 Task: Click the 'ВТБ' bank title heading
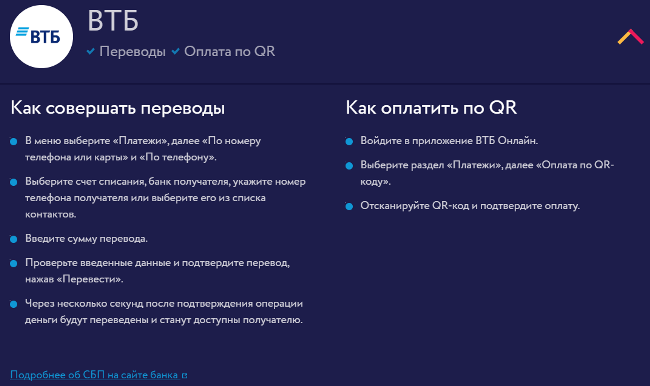[113, 21]
